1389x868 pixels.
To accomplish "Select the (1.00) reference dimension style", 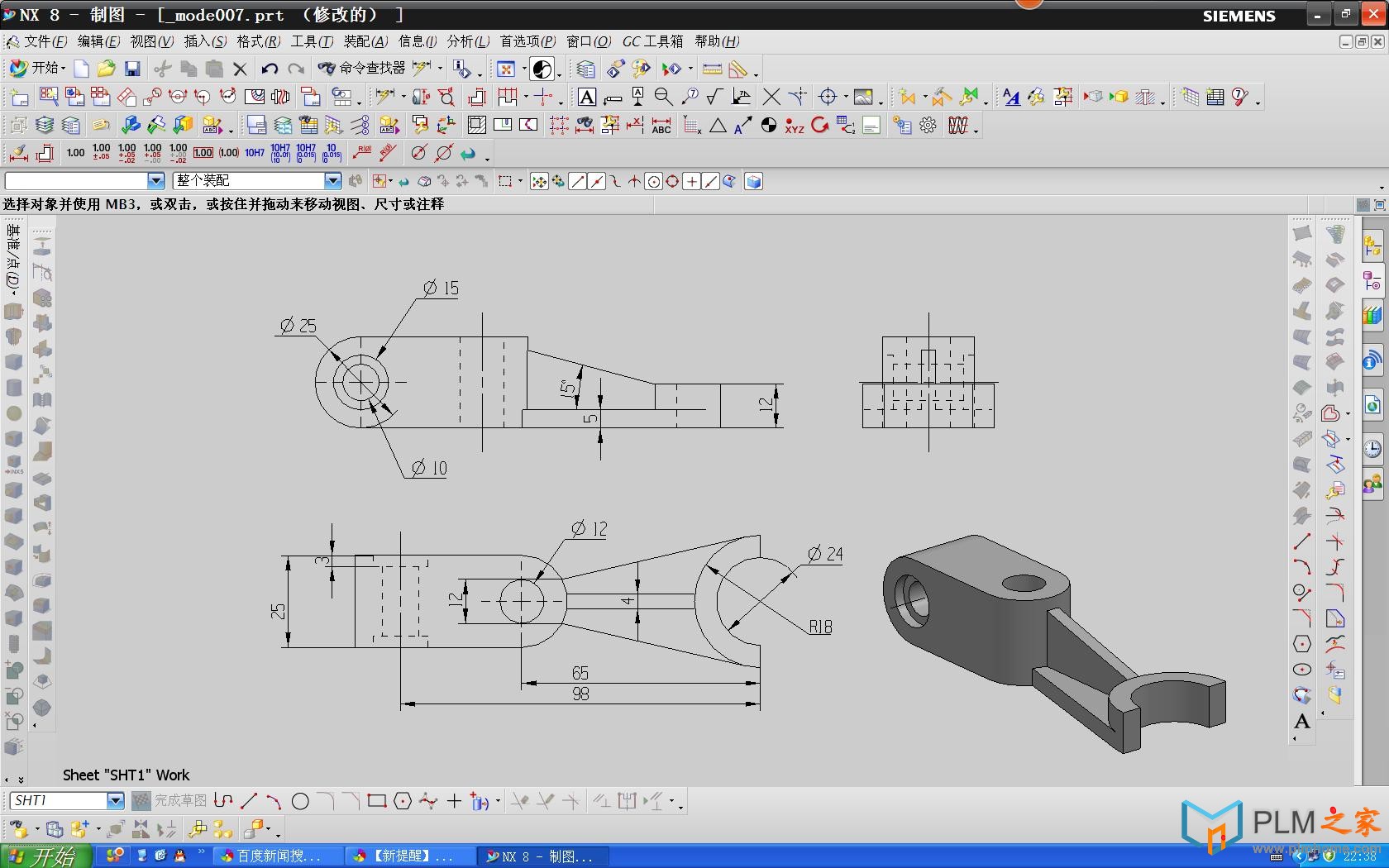I will tap(229, 152).
